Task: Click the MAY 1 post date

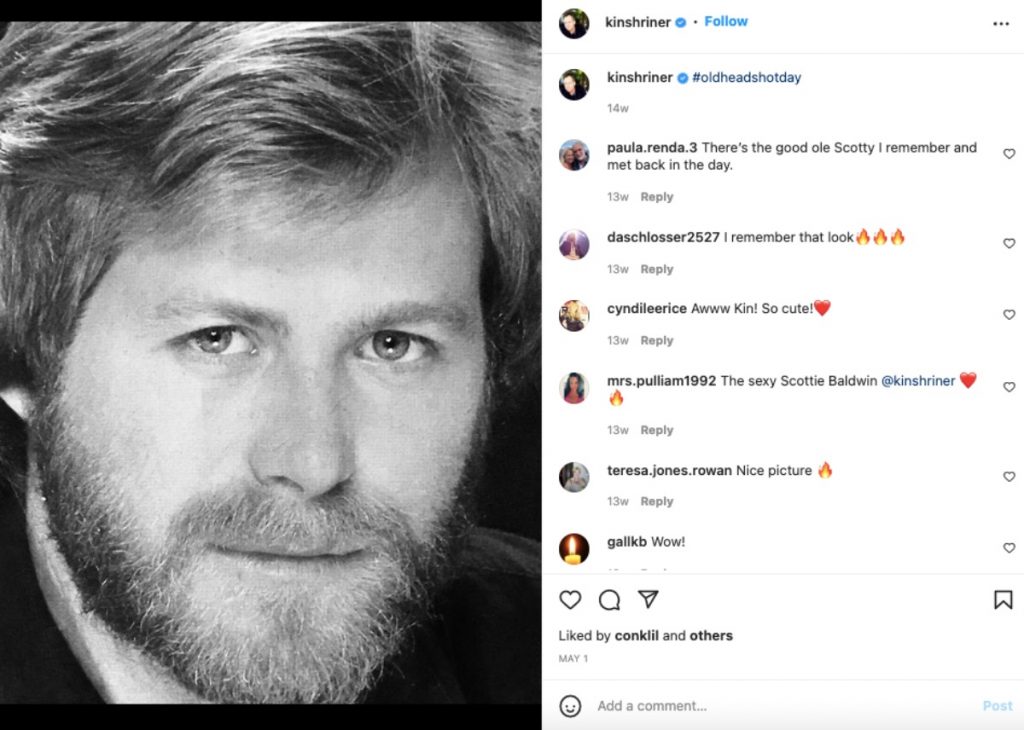Action: pos(573,658)
